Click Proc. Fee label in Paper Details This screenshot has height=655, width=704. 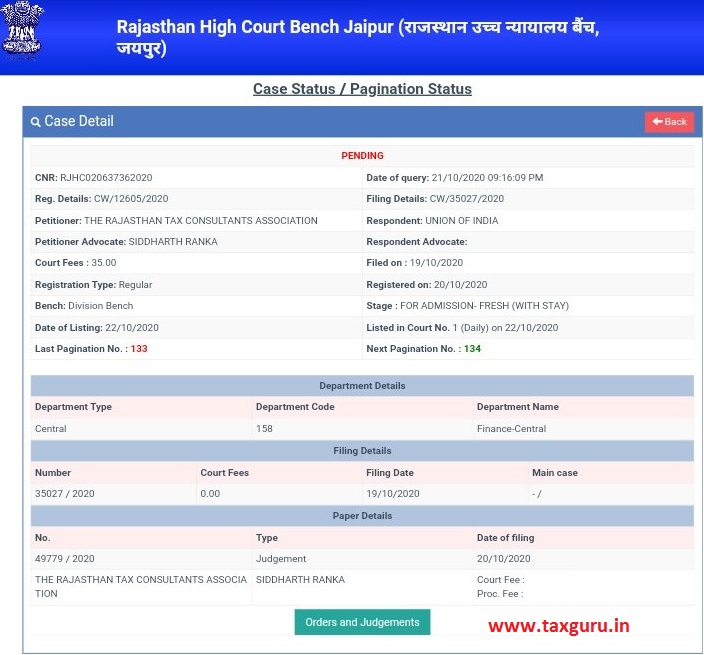pos(500,593)
